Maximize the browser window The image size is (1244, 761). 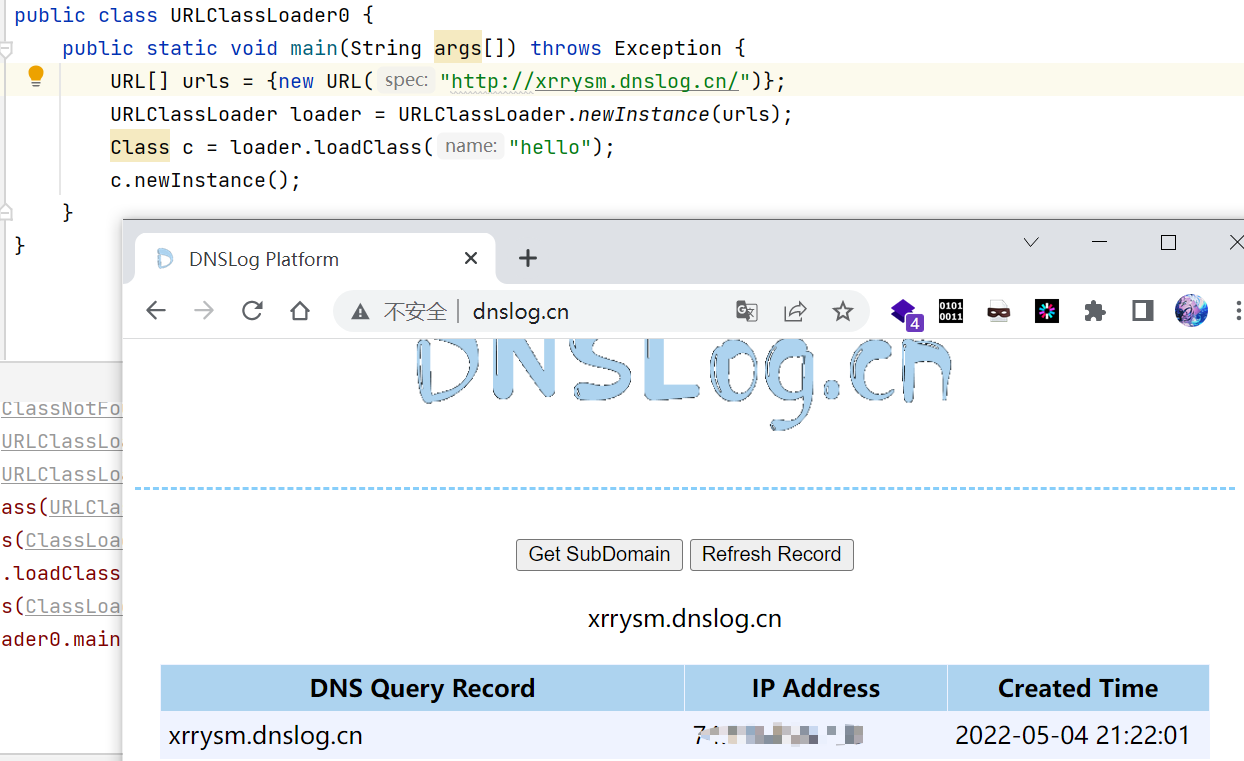(x=1168, y=242)
